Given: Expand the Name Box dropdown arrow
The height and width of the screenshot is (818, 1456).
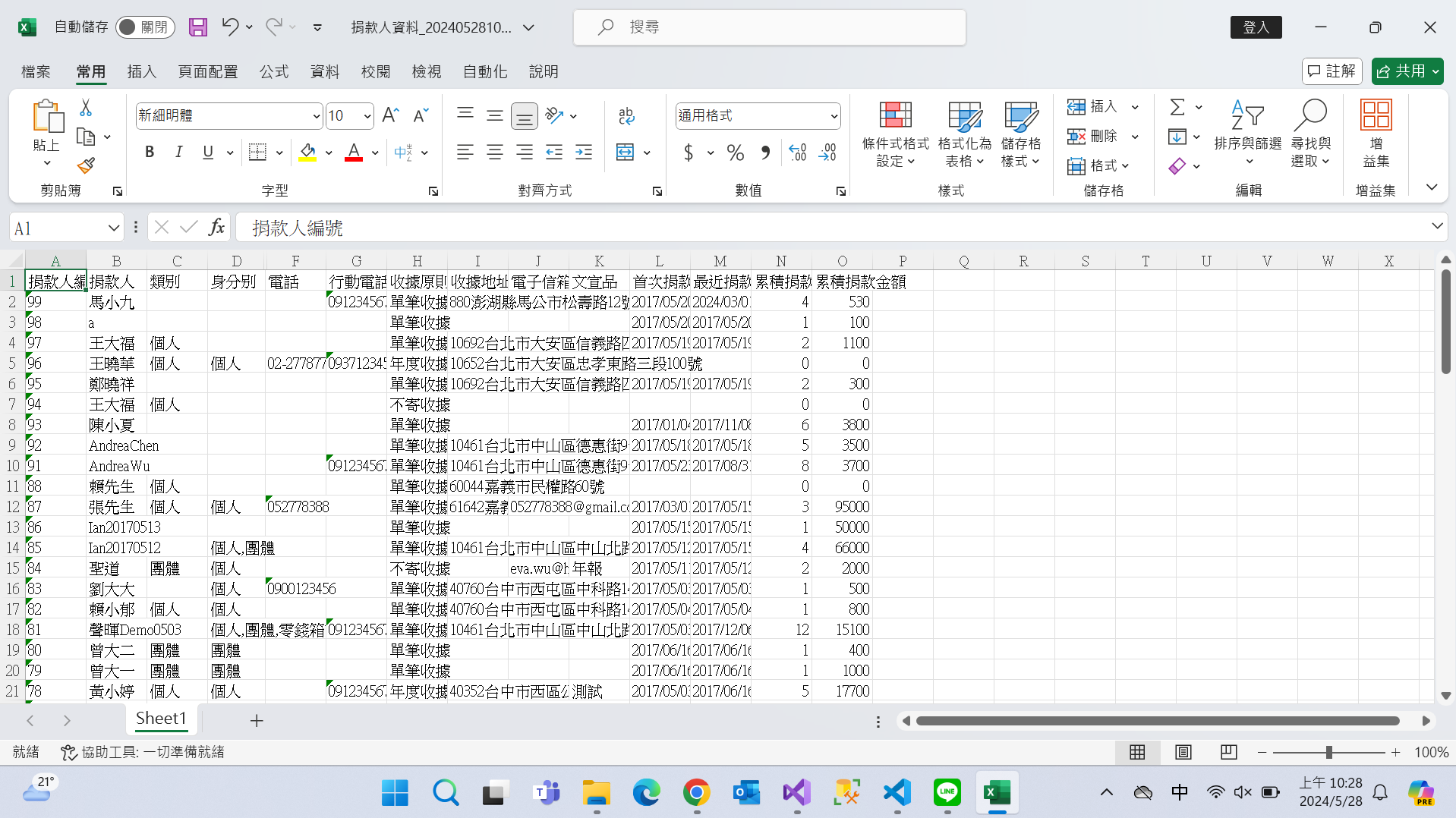Looking at the screenshot, I should [x=113, y=228].
